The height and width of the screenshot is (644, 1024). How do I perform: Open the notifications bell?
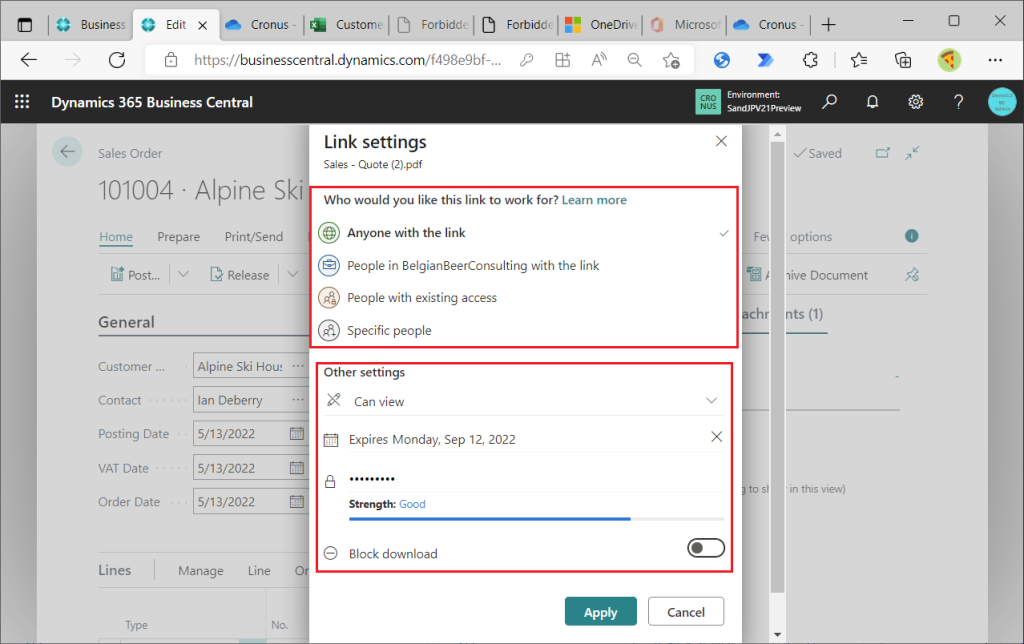pos(872,102)
